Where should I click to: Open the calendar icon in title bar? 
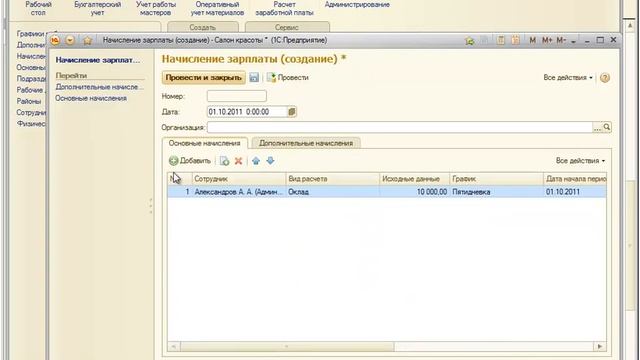tap(516, 40)
